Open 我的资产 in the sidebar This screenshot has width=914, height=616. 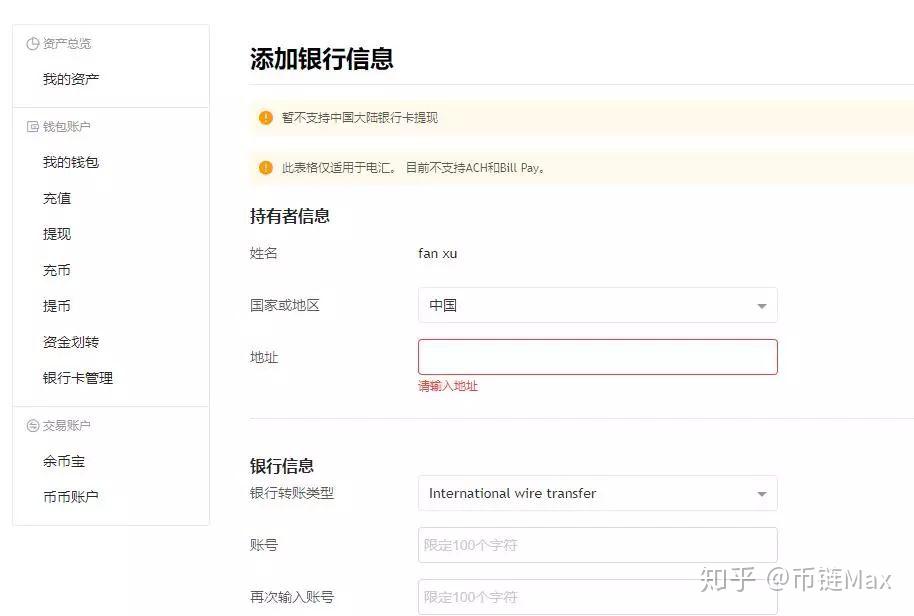(x=71, y=79)
